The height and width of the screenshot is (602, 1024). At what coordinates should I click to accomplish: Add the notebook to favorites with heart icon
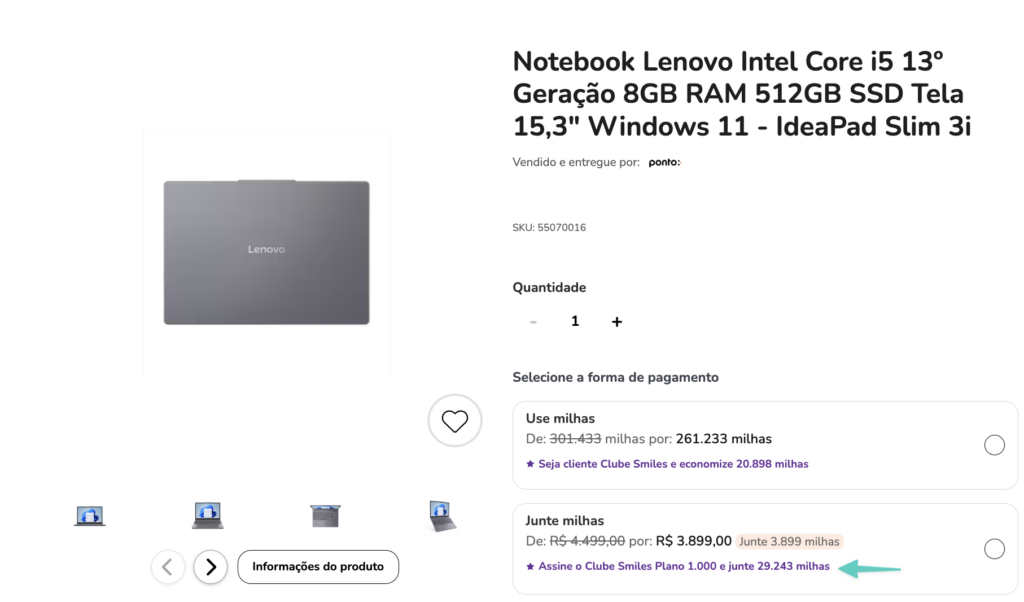click(455, 421)
